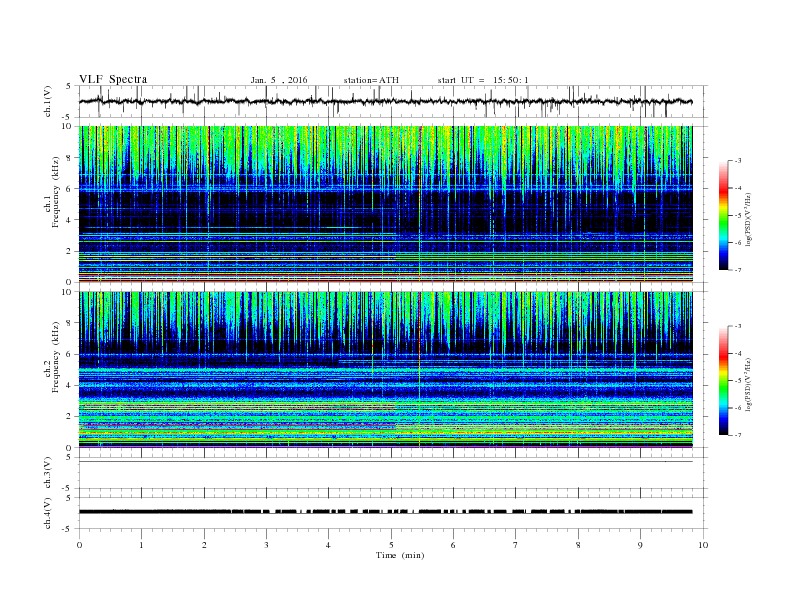Click the 'ch.4(V)' axis label
The width and height of the screenshot is (792, 612).
tap(48, 513)
